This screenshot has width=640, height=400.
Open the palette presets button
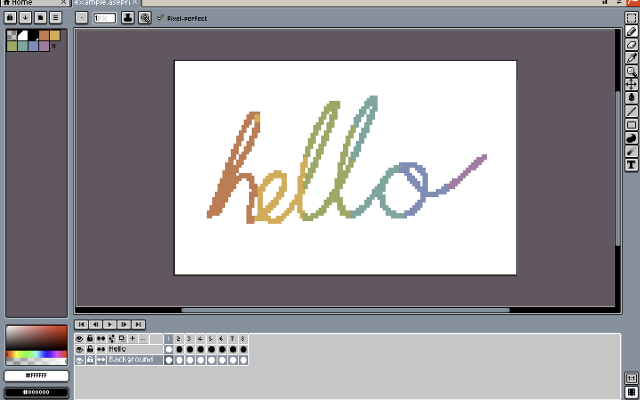pyautogui.click(x=40, y=18)
